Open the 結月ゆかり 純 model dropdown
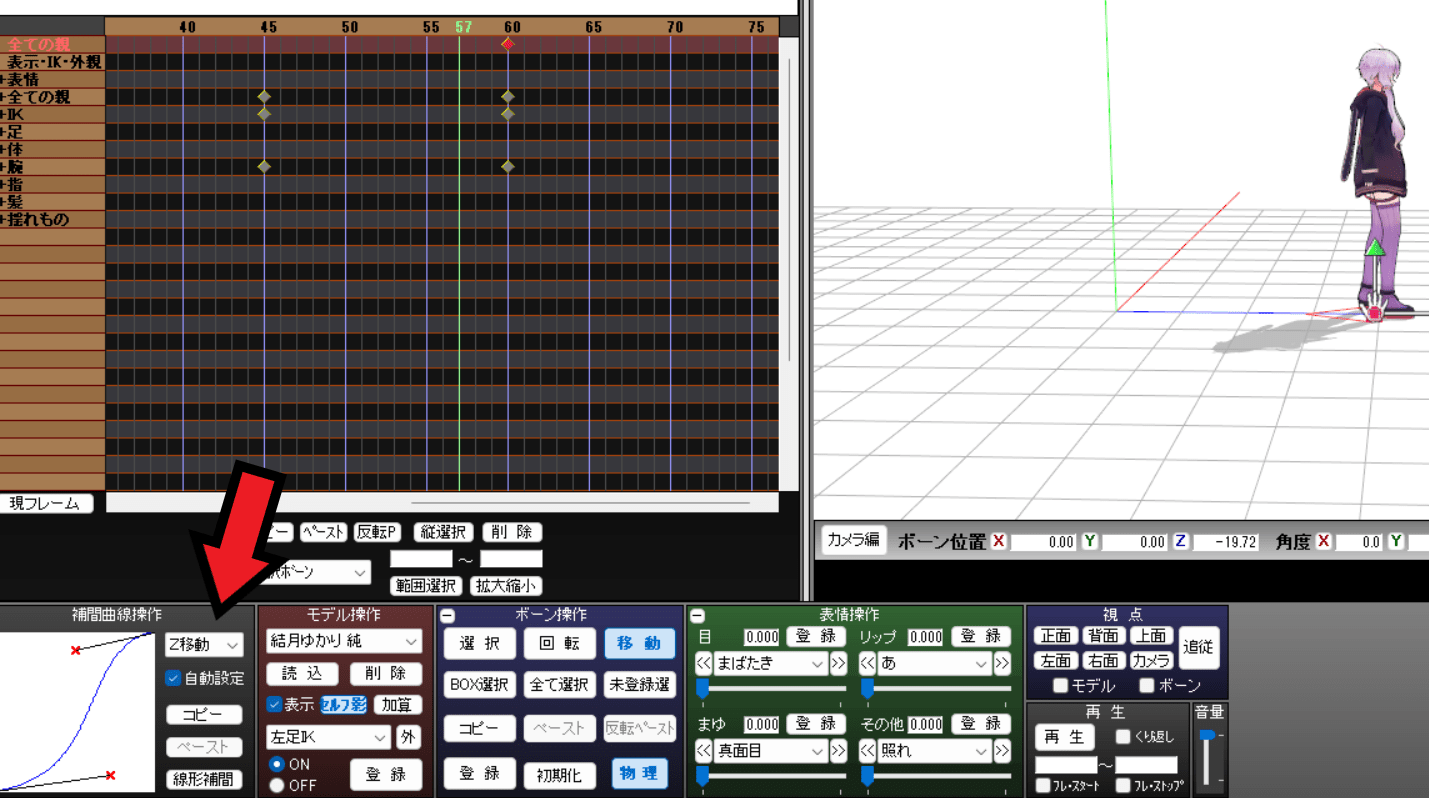This screenshot has width=1429, height=798. pyautogui.click(x=344, y=641)
